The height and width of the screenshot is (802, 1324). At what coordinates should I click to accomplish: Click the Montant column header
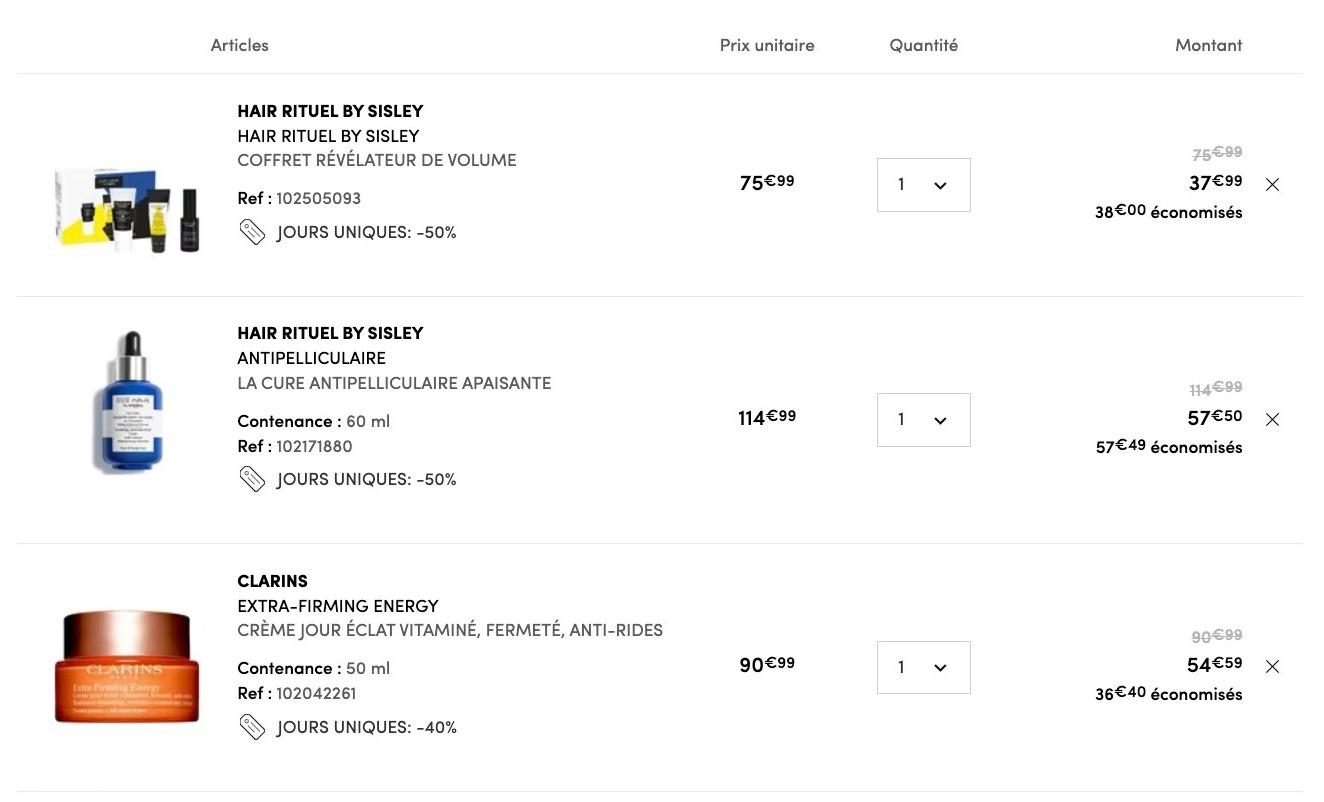point(1208,45)
